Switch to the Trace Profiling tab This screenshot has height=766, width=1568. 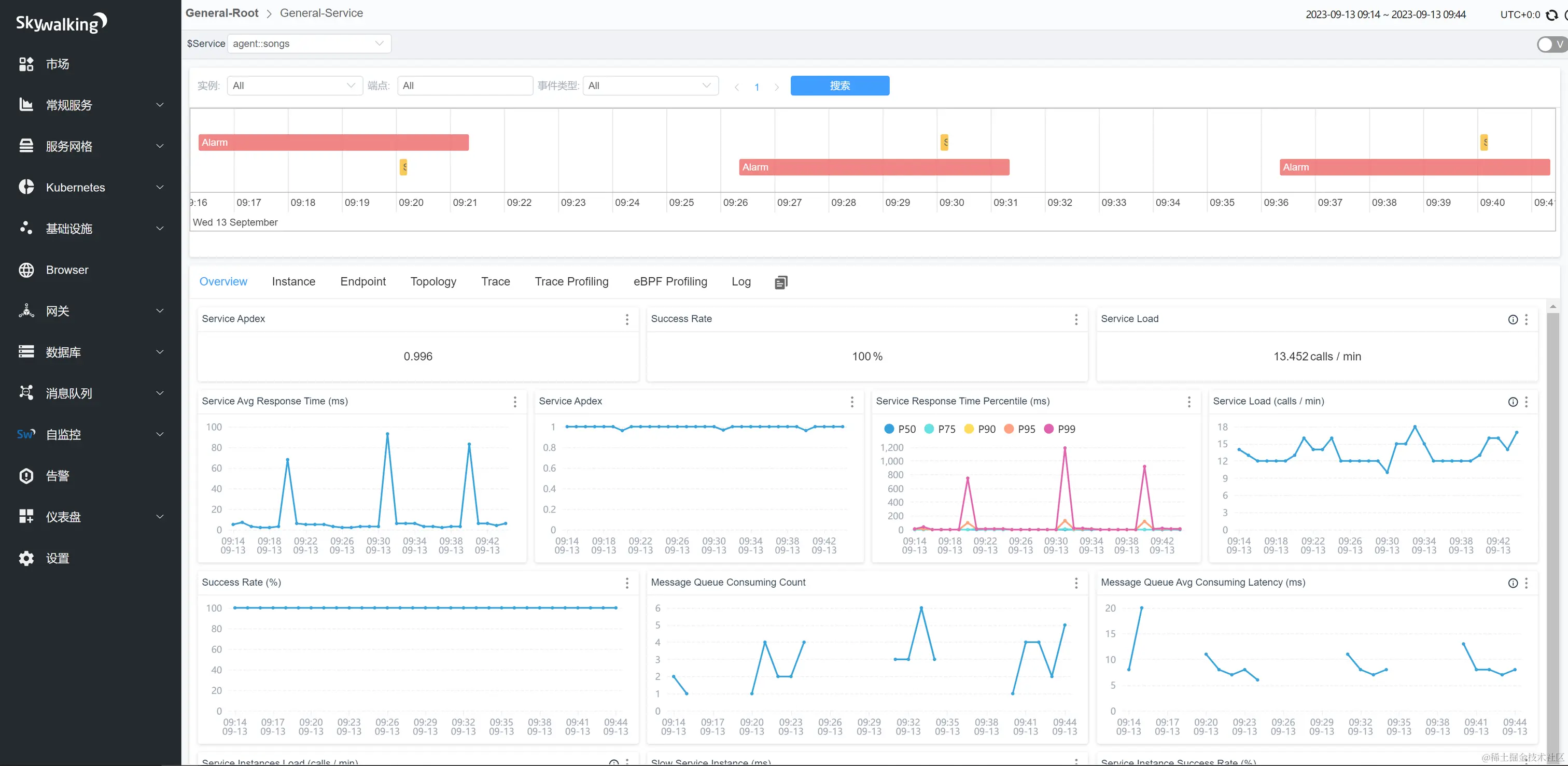point(571,282)
